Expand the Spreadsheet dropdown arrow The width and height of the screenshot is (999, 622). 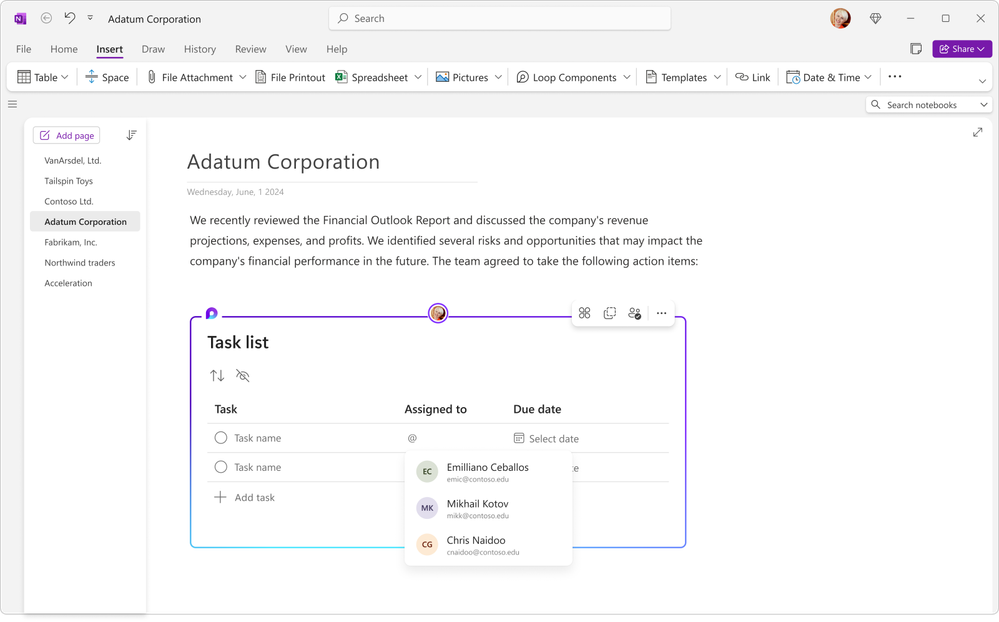point(418,77)
